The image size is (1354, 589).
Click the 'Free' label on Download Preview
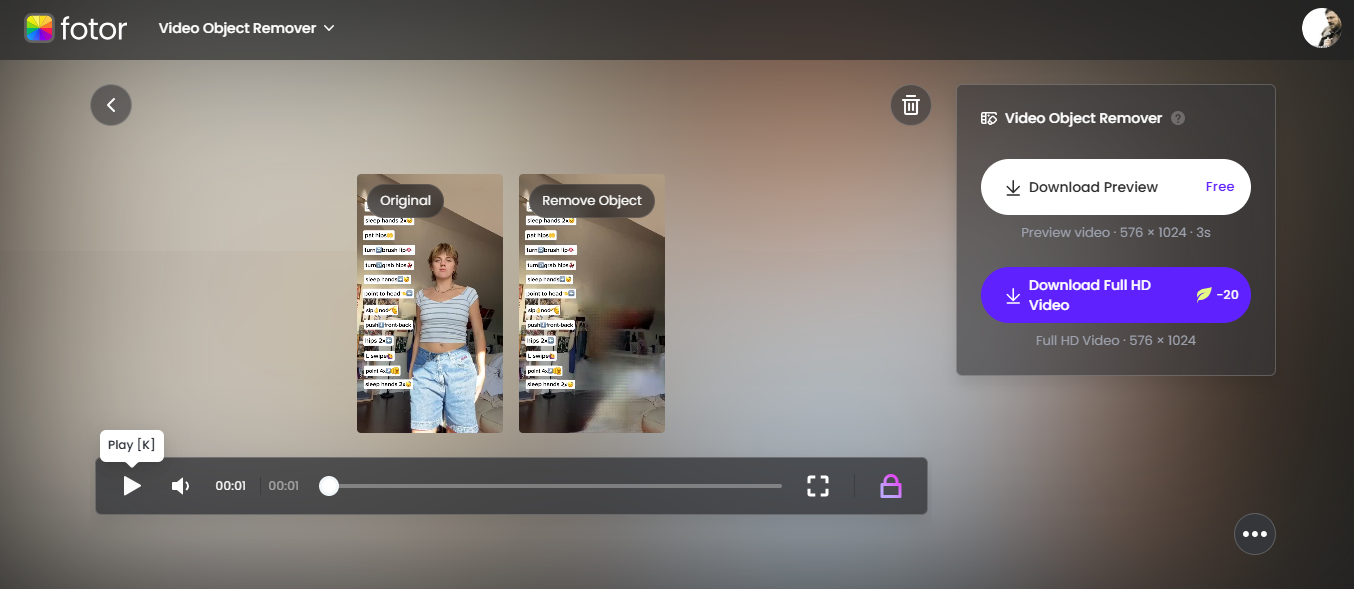1220,187
